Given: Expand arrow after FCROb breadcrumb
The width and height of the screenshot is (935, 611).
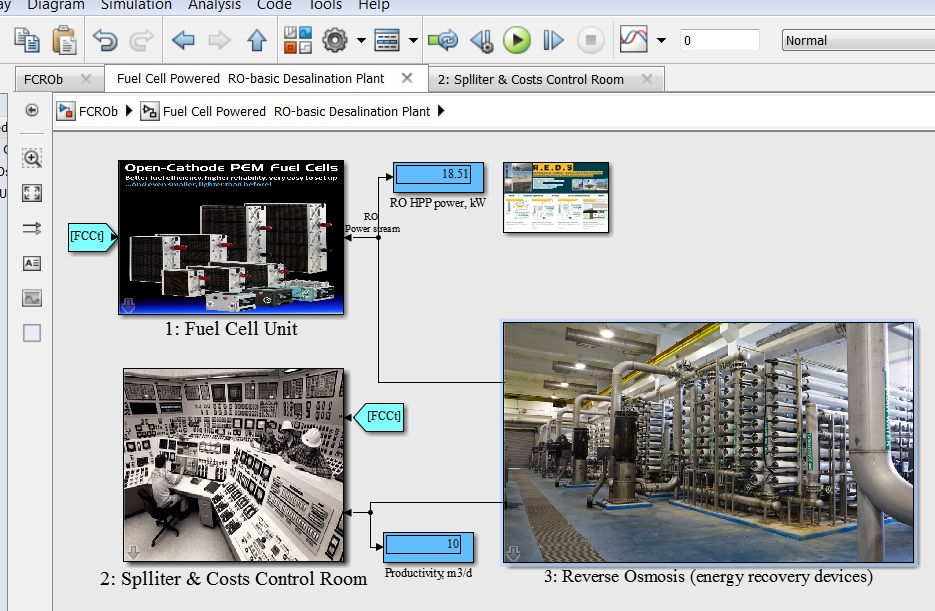Looking at the screenshot, I should click(x=129, y=111).
